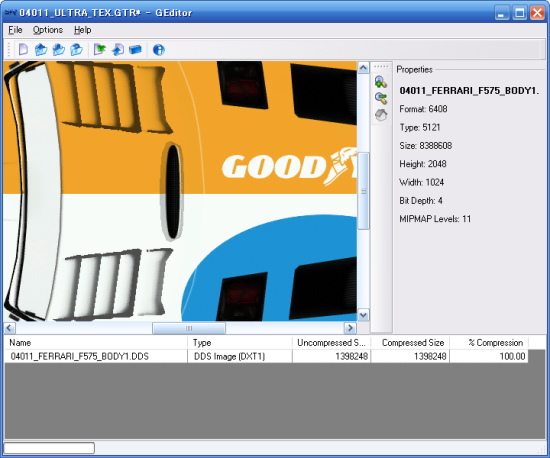
Task: Open the File menu
Action: 15,30
